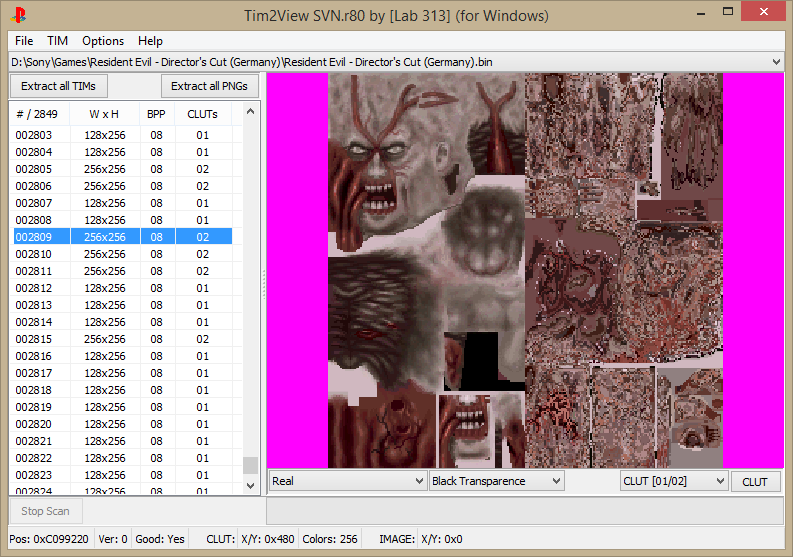Open the Options menu

click(103, 41)
